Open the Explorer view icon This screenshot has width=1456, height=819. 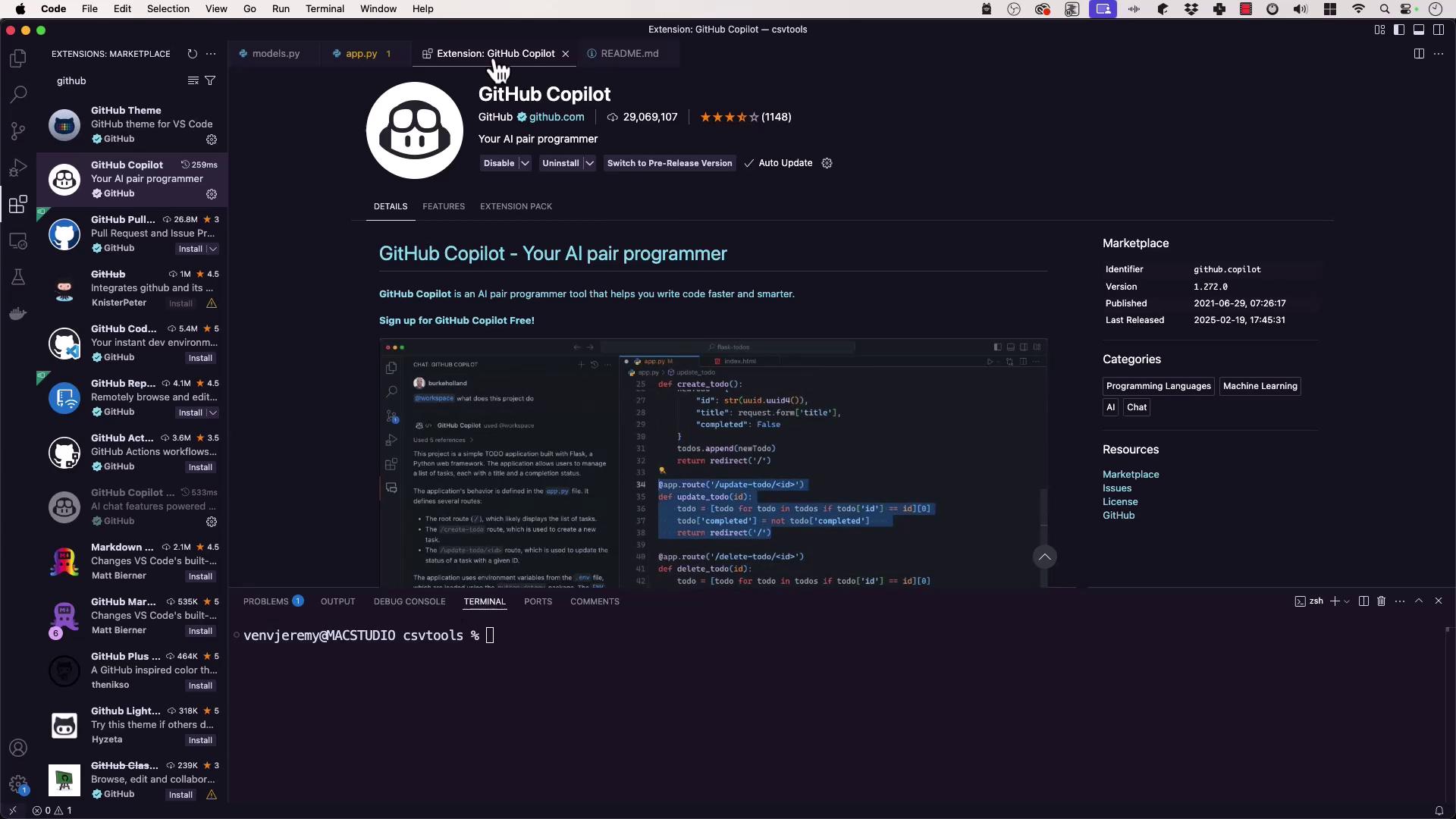pyautogui.click(x=18, y=58)
